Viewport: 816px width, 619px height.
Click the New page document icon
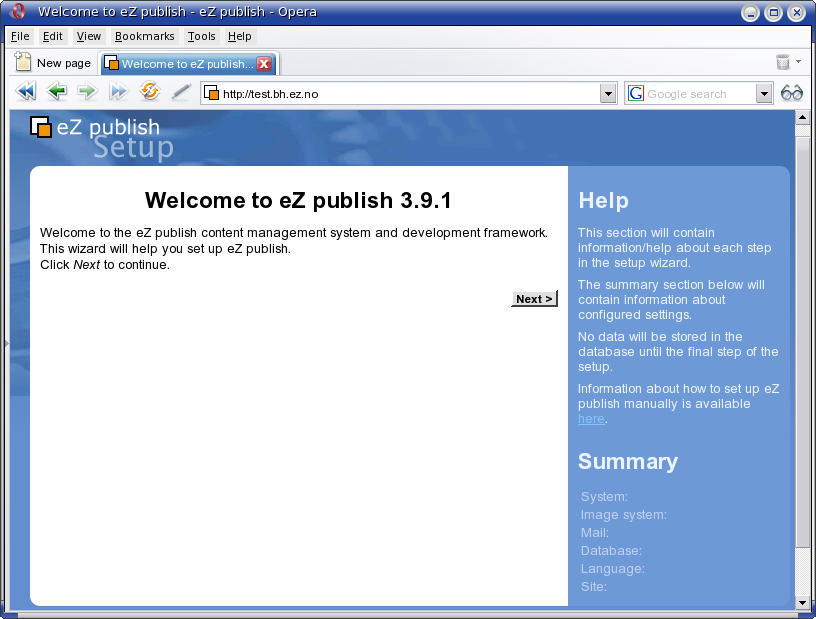[x=23, y=61]
